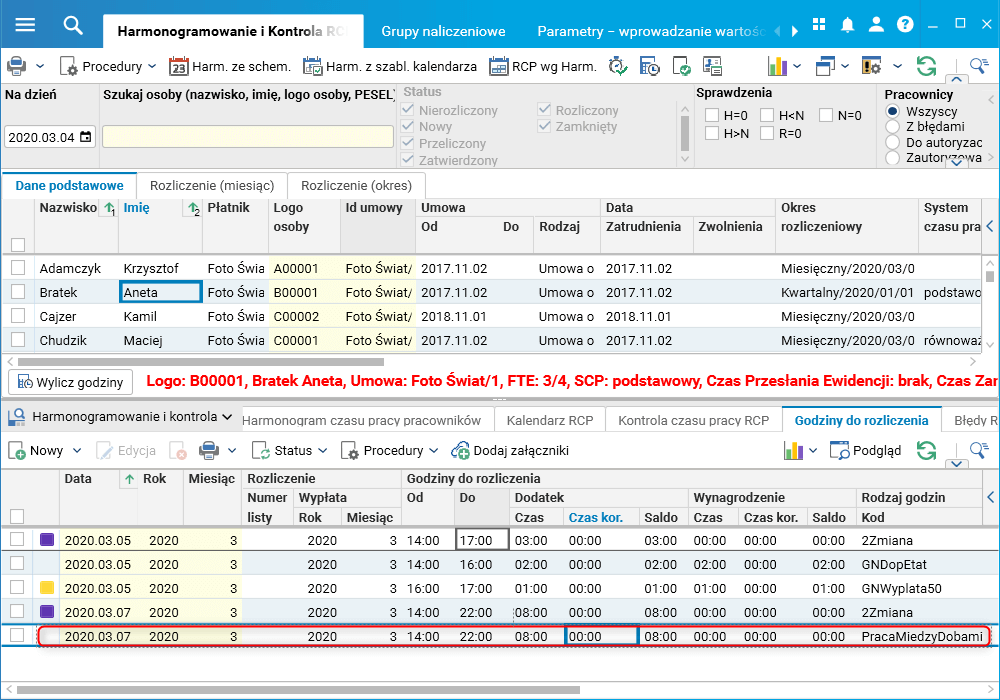Viewport: 1000px width, 700px height.
Task: Enable the H=0 checkbox
Action: pos(712,115)
